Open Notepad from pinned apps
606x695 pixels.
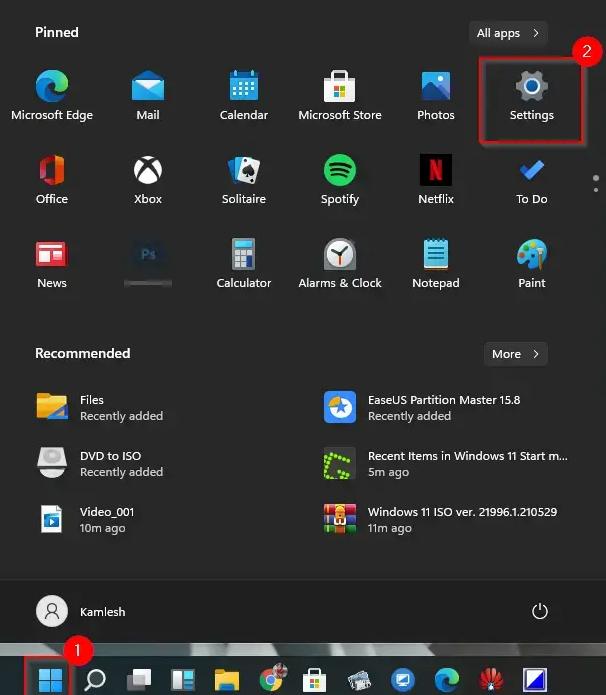point(435,263)
